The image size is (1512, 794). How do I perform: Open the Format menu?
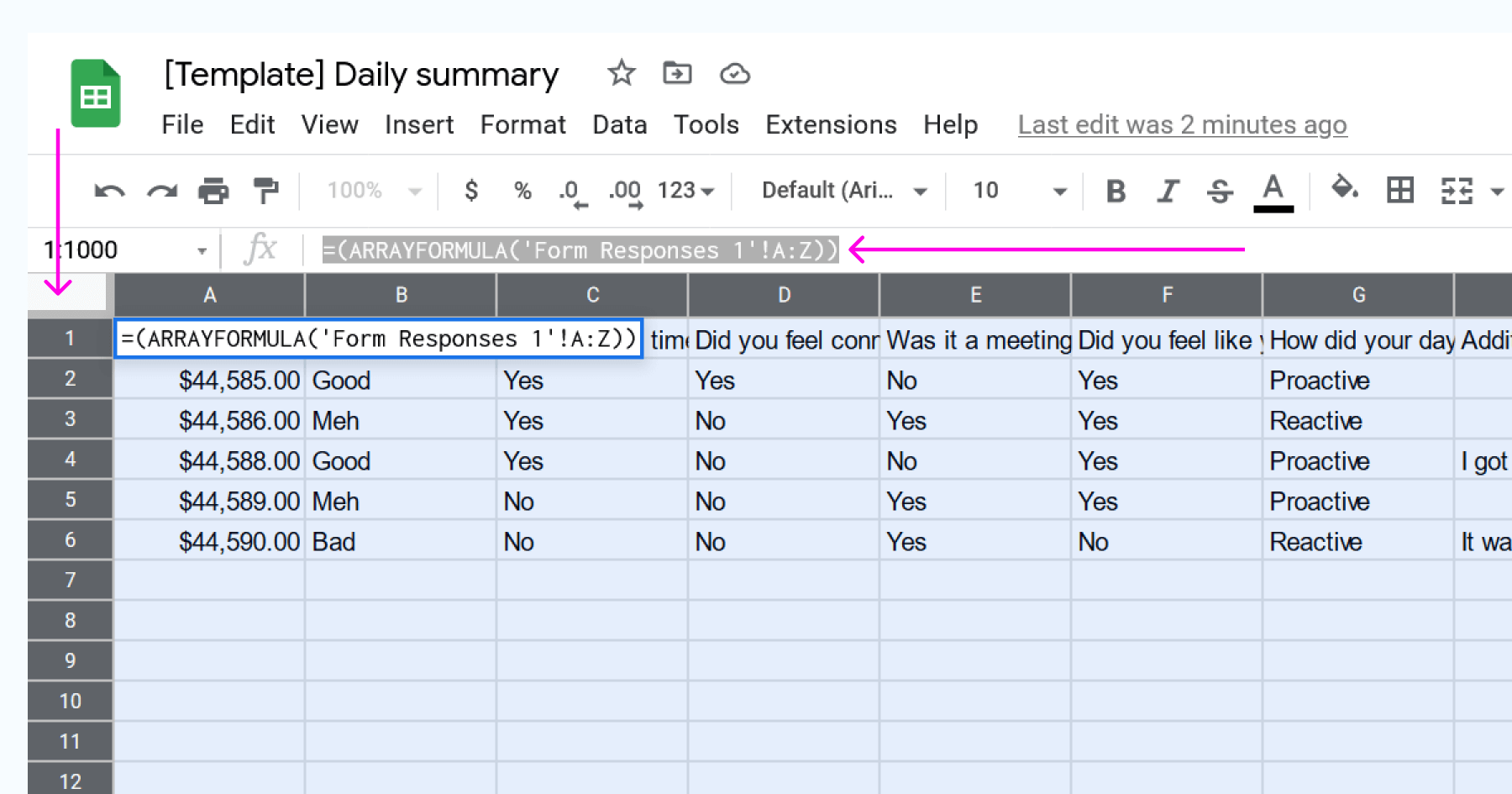[x=522, y=125]
